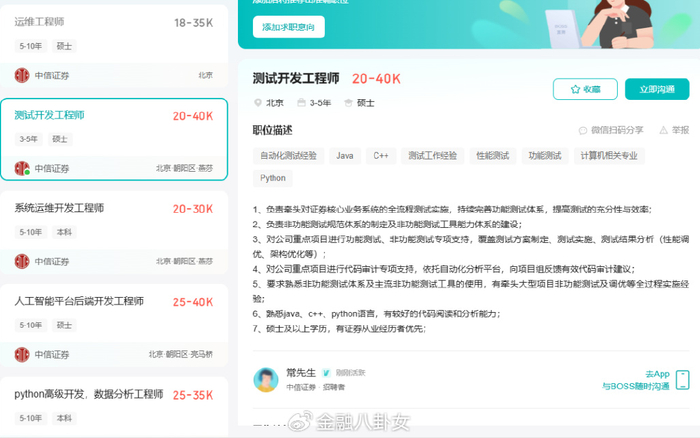Image resolution: width=700 pixels, height=438 pixels.
Task: Select the 测试开发工程师 job card in list
Action: pyautogui.click(x=114, y=139)
